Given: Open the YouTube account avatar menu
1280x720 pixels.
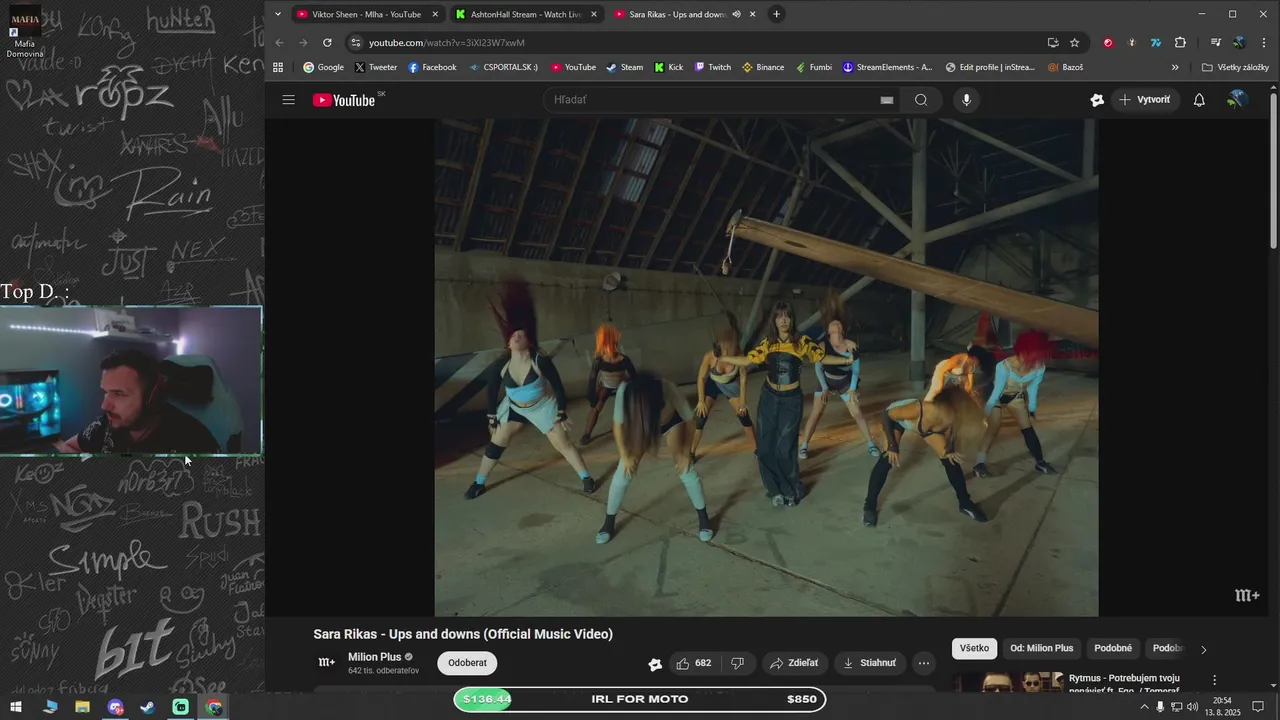Looking at the screenshot, I should (1237, 100).
